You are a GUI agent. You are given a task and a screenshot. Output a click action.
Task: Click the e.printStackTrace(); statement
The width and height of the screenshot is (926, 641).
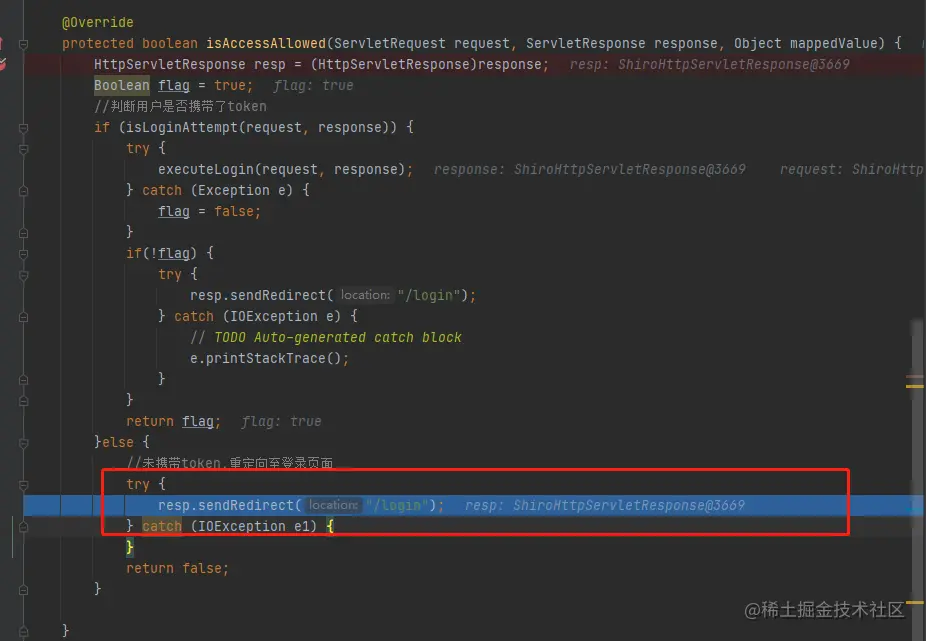(x=269, y=359)
